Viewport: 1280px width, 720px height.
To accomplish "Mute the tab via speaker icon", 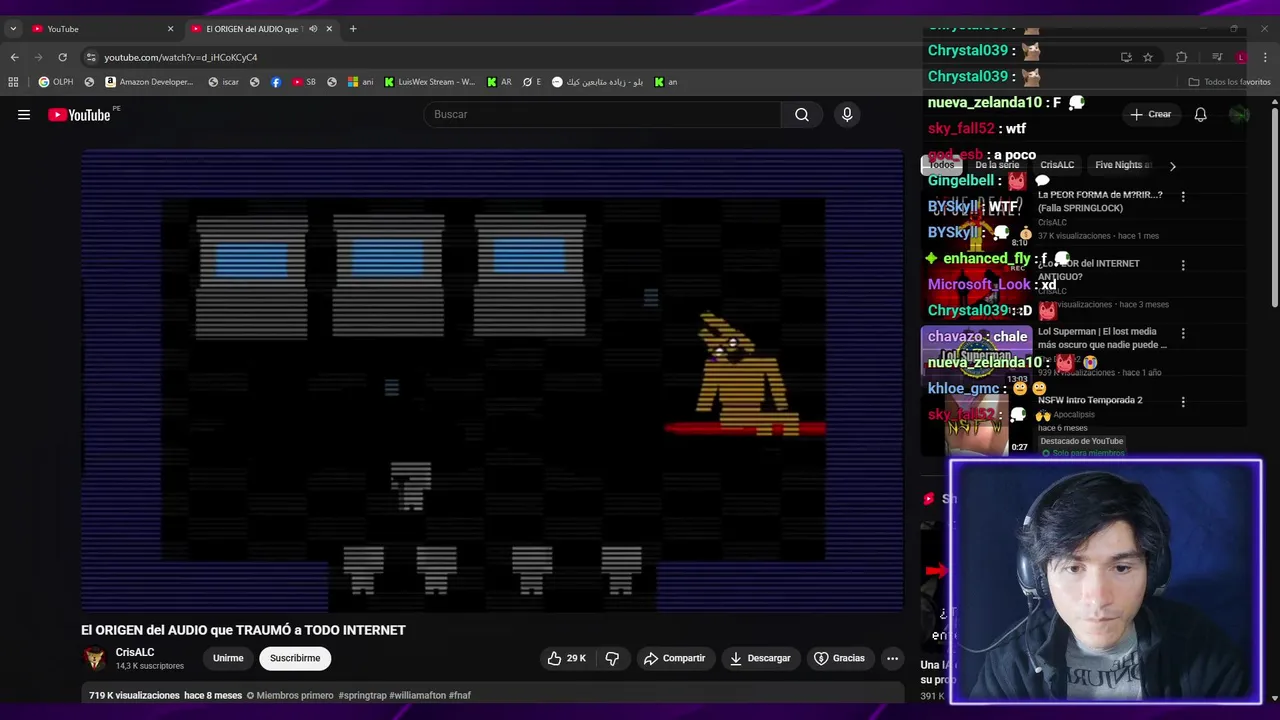I will (x=313, y=29).
